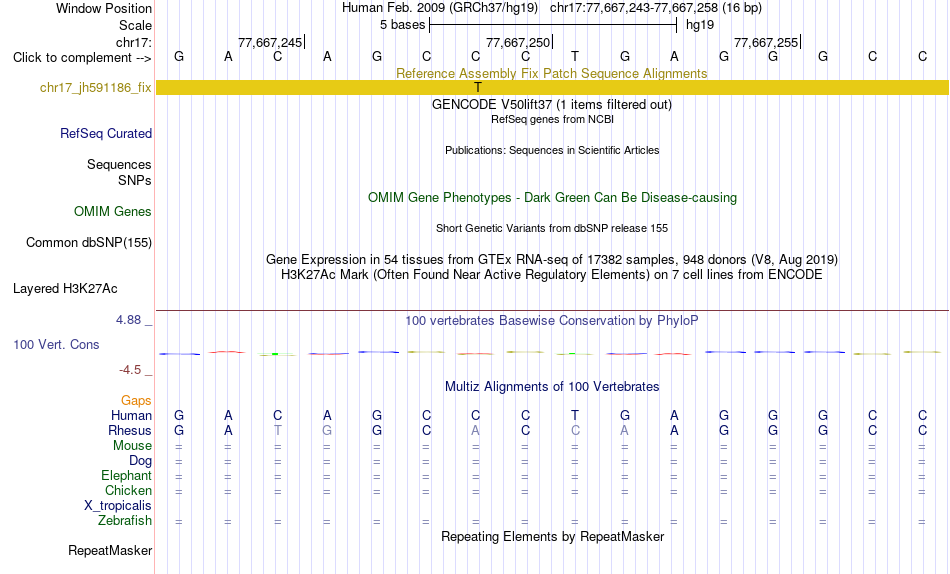Select the Scale track label

(135, 25)
